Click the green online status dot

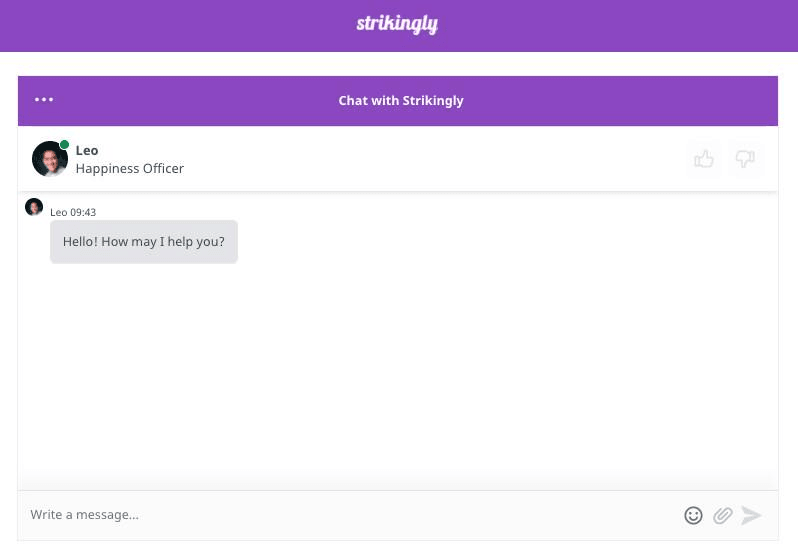tap(65, 145)
